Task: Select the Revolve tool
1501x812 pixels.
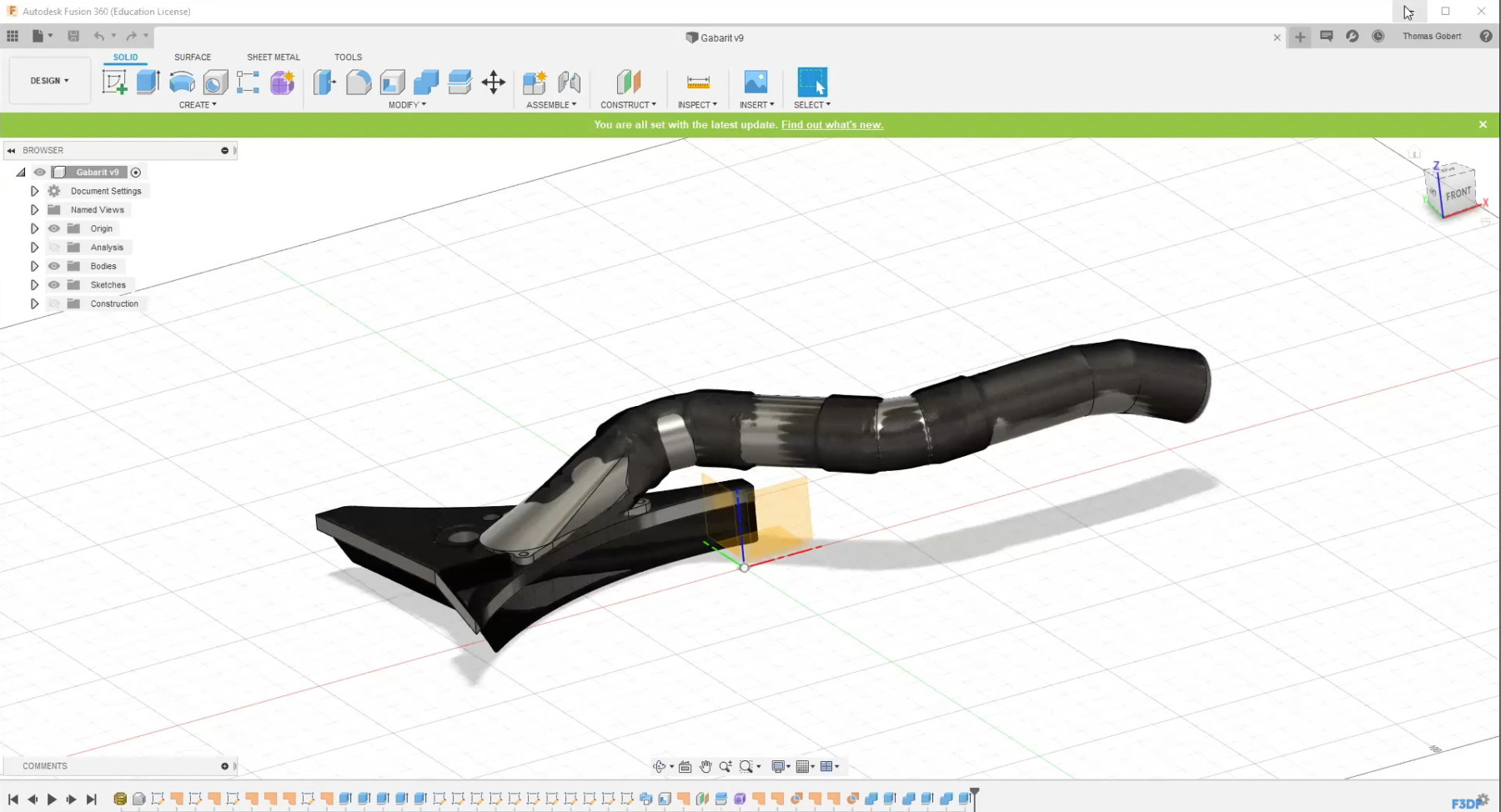Action: 182,82
